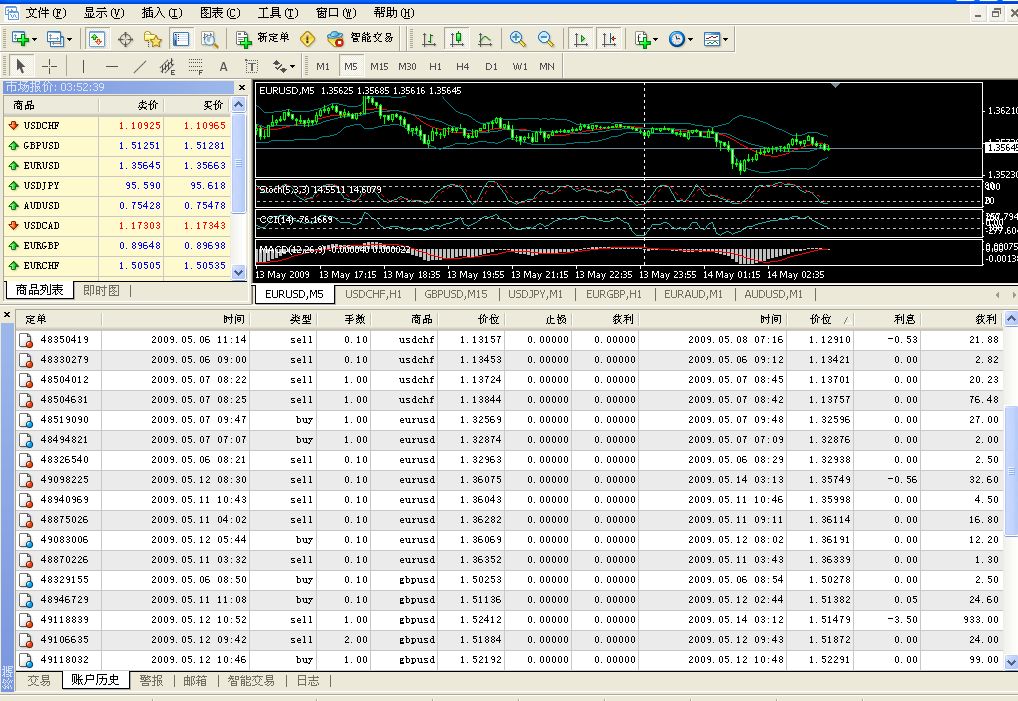Switch chart to candlestick style

[x=457, y=39]
